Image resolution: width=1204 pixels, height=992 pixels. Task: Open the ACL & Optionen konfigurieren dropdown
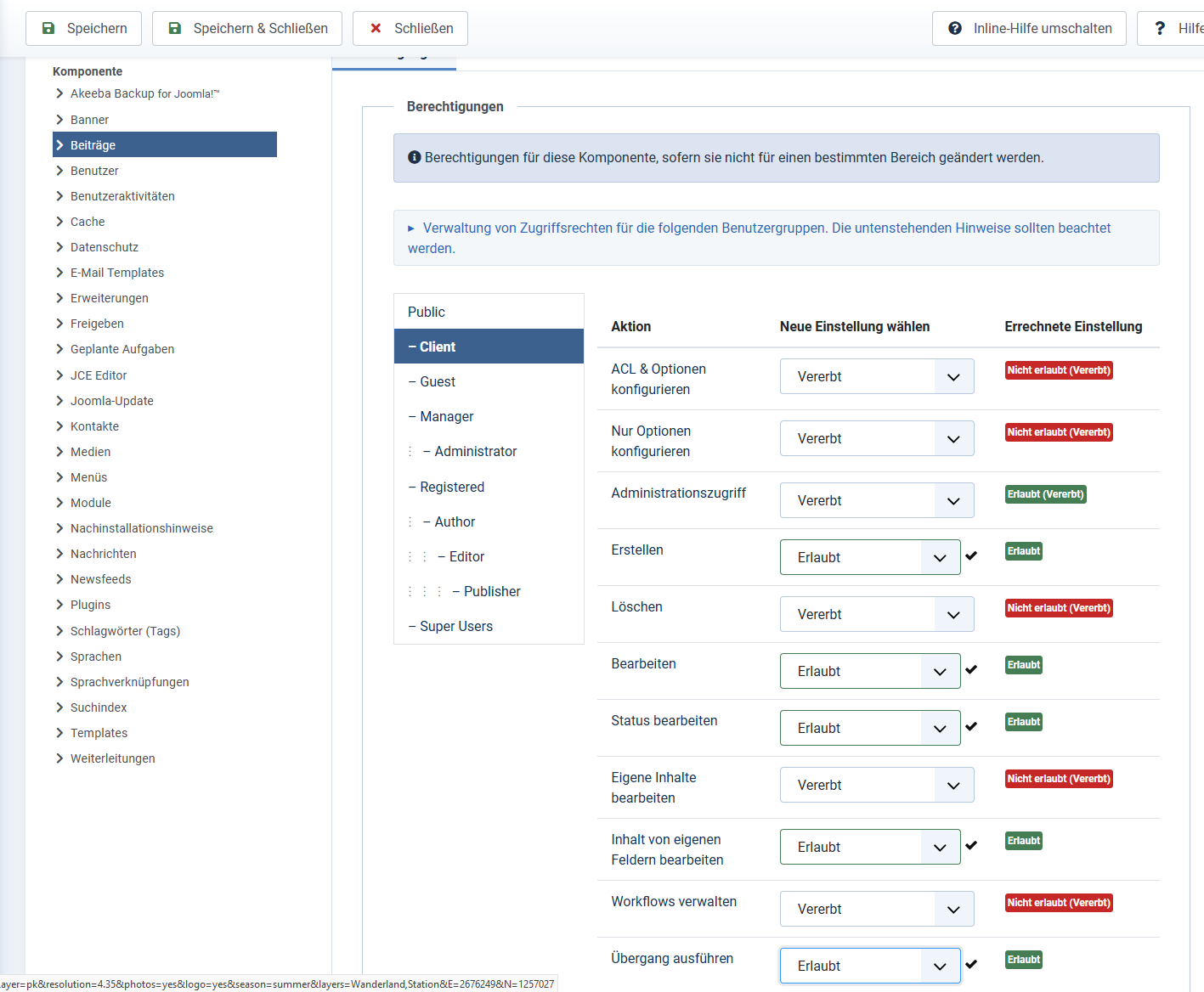click(x=876, y=376)
